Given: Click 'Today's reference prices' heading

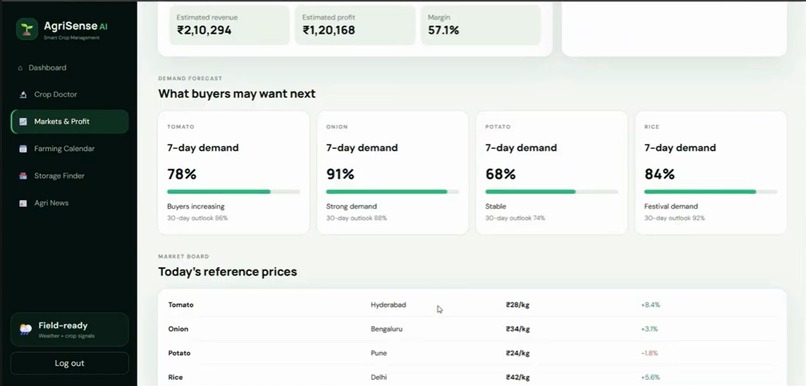Looking at the screenshot, I should [x=228, y=272].
